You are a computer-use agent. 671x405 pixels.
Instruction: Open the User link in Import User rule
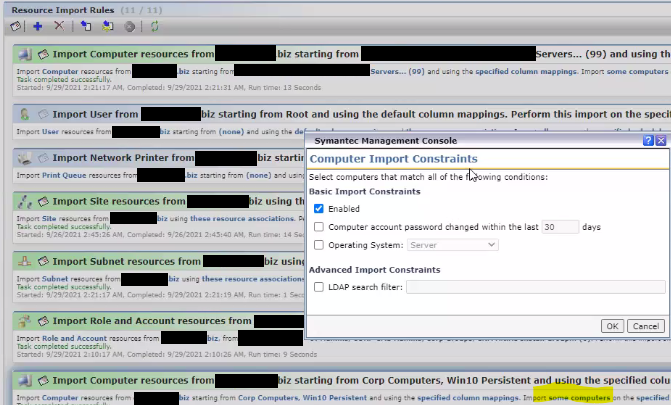click(50, 131)
